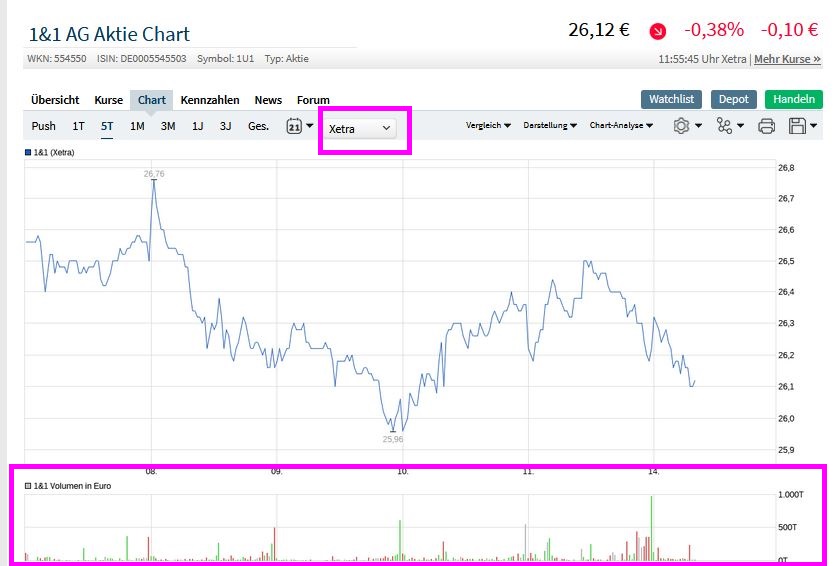Follow the Mehr Kurse link
Image resolution: width=835 pixels, height=566 pixels.
point(788,59)
